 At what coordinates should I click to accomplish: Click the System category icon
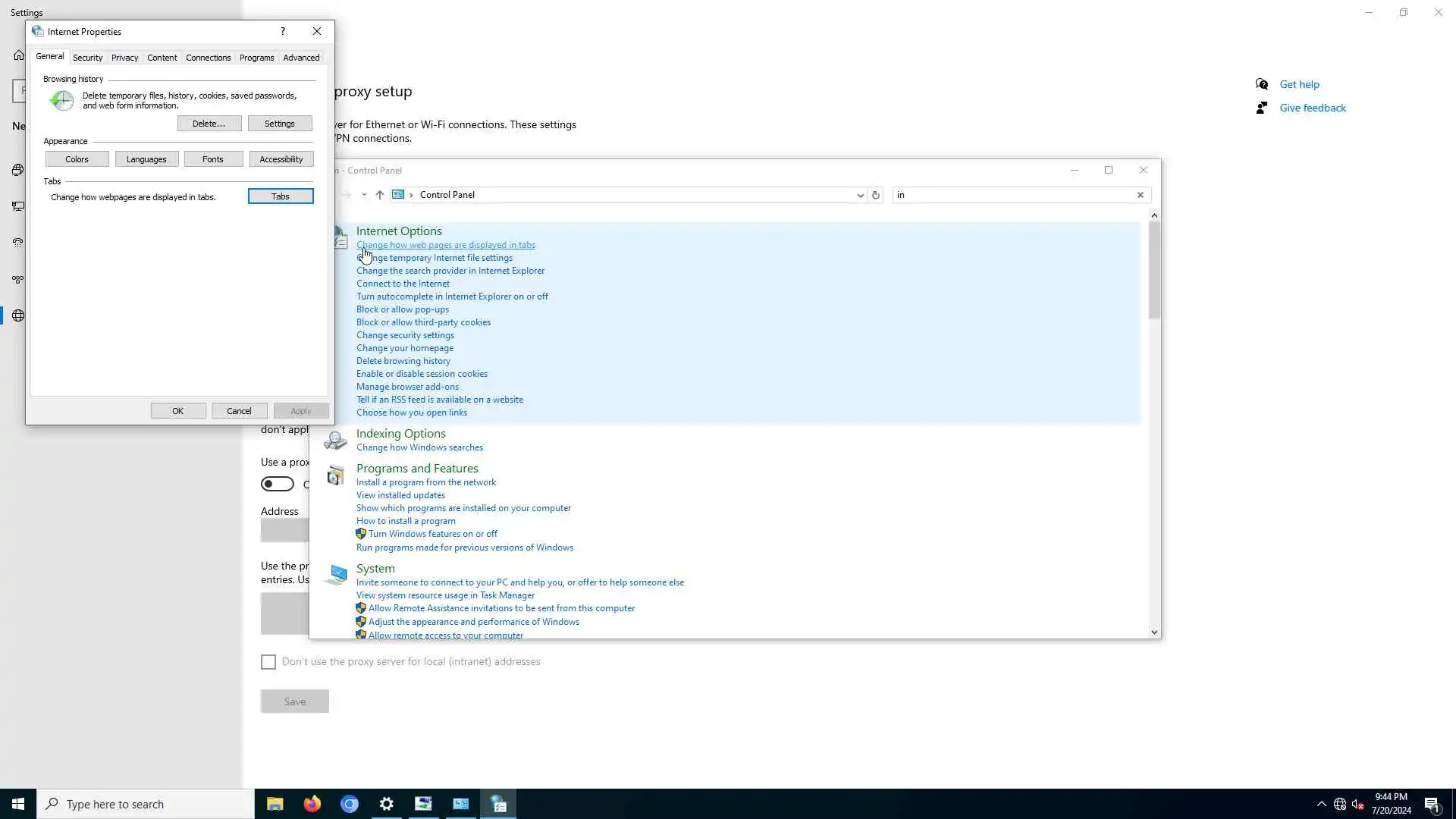coord(335,574)
